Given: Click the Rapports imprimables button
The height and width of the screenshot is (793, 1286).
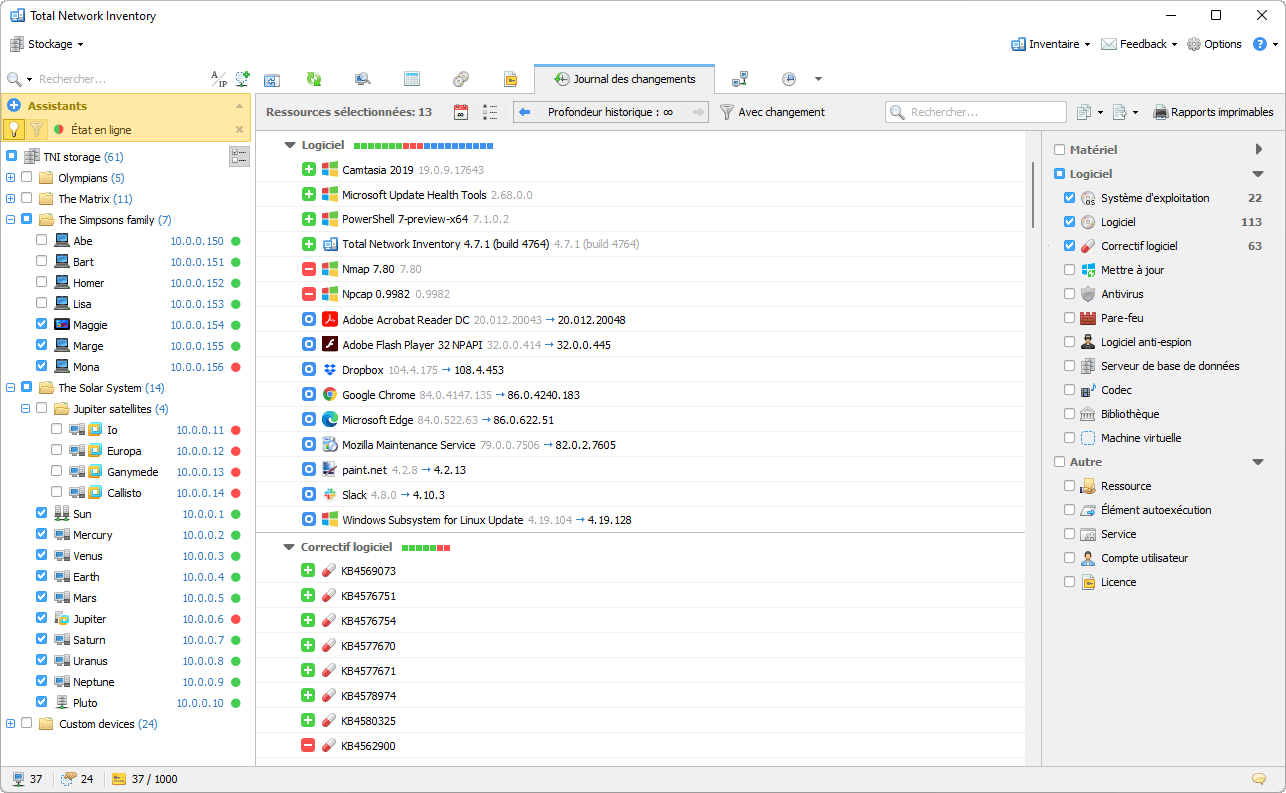Looking at the screenshot, I should [x=1214, y=112].
